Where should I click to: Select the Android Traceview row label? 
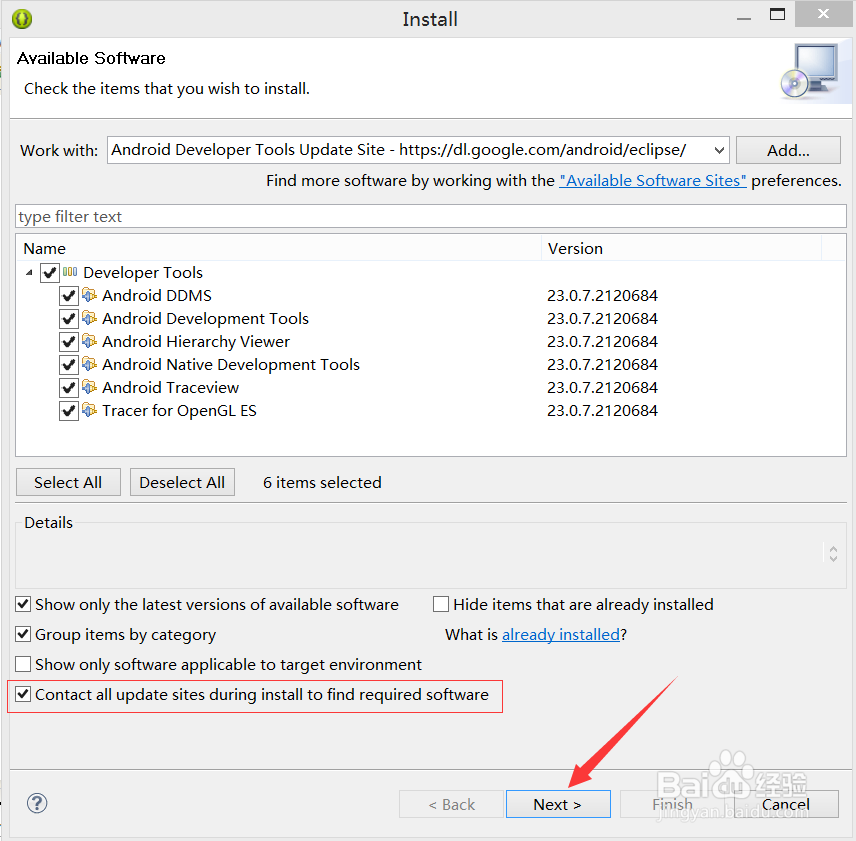(170, 387)
